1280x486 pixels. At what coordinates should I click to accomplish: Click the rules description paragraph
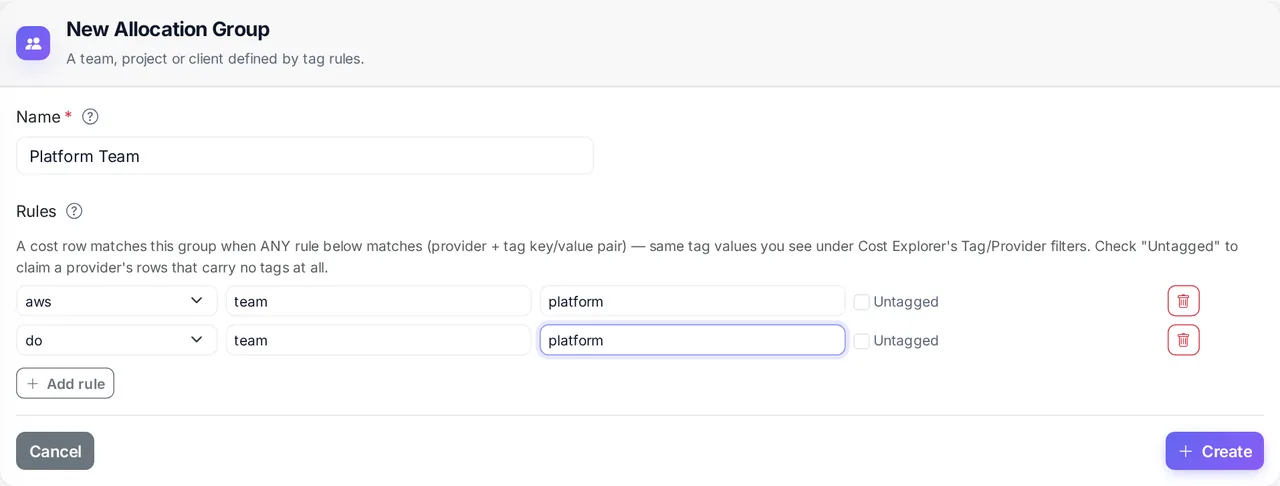click(627, 257)
